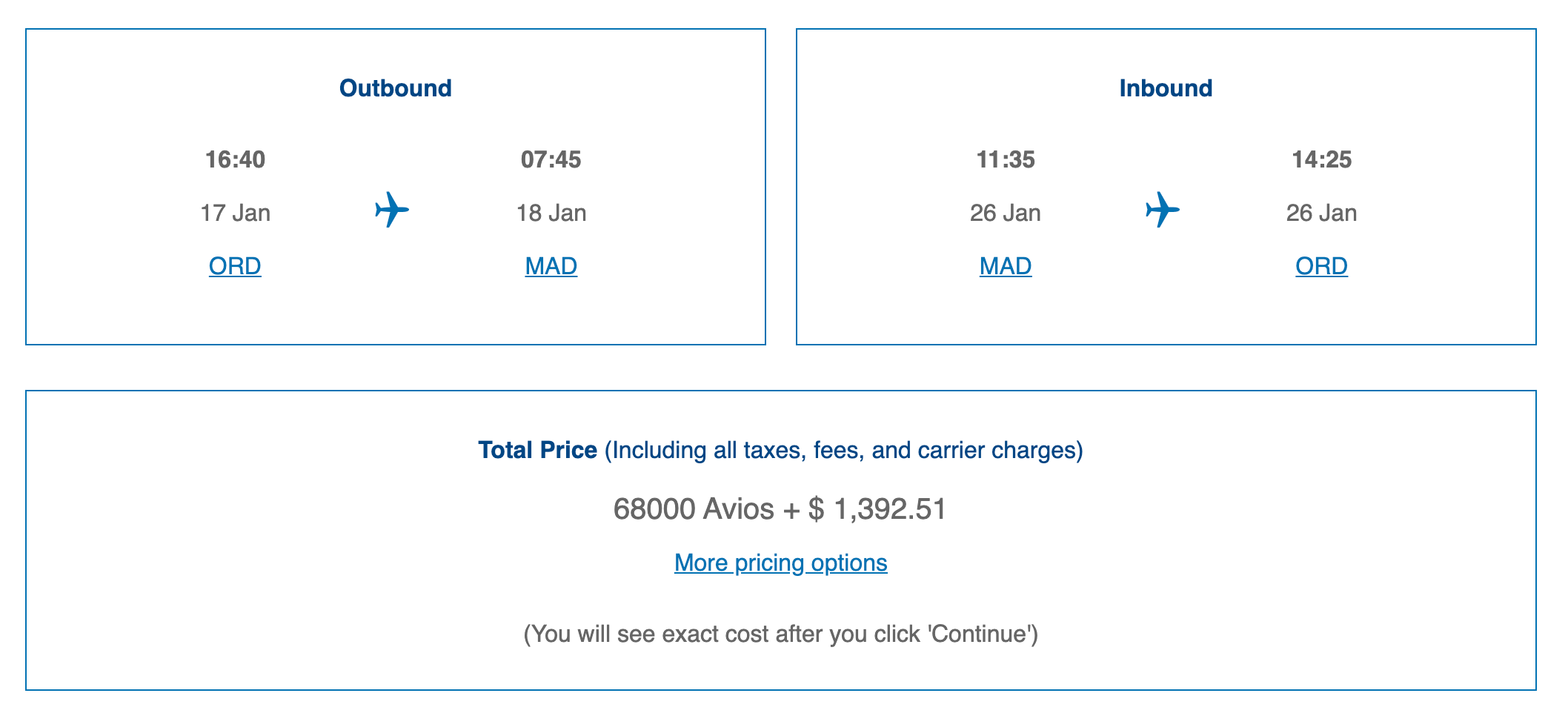Screen dimensions: 1568x716
Task: Open the MAD departure airport link under Inbound
Action: click(x=1005, y=266)
